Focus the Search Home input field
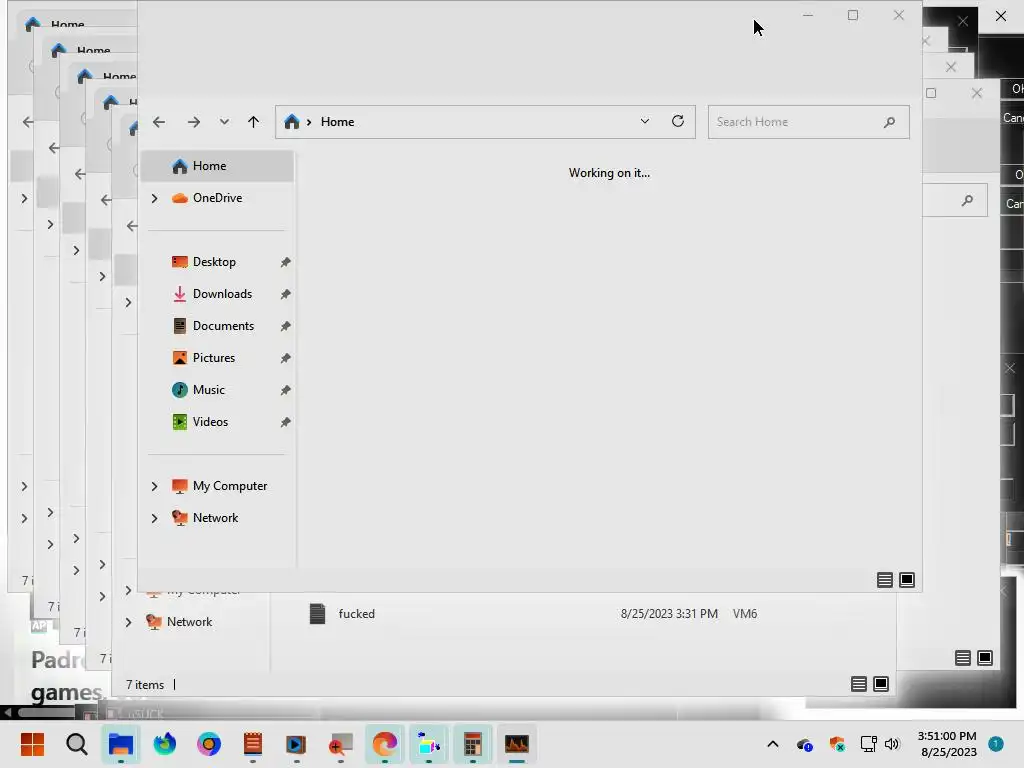Viewport: 1024px width, 768px height. pos(808,122)
